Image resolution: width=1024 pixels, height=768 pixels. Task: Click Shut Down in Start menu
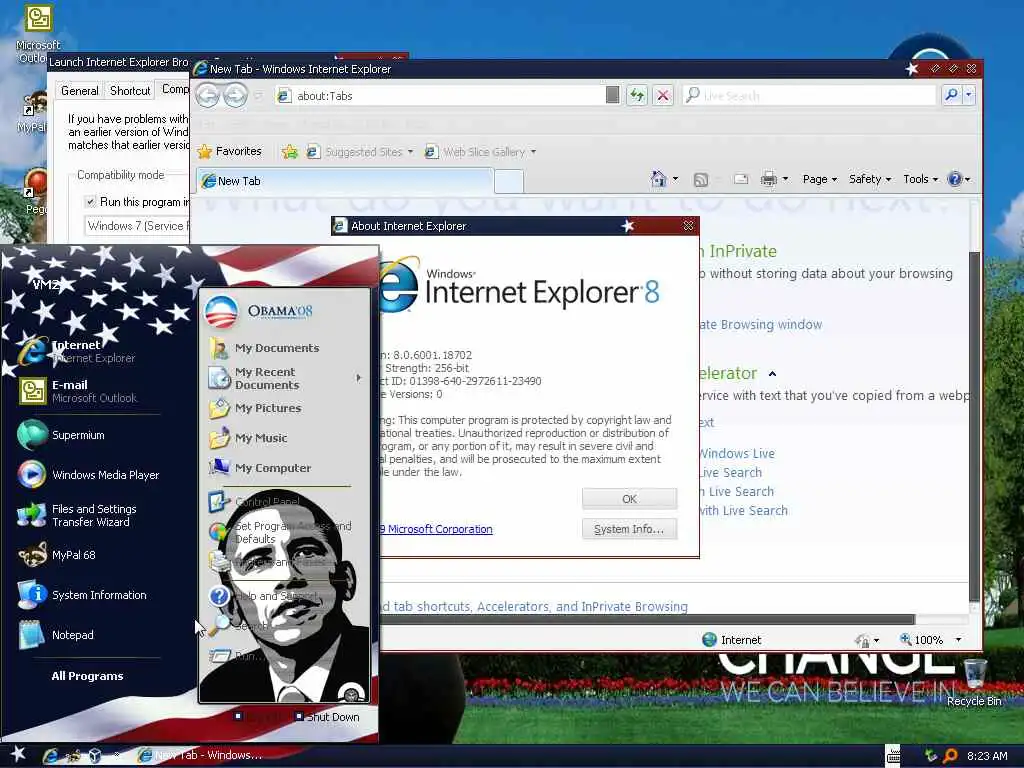[x=327, y=717]
